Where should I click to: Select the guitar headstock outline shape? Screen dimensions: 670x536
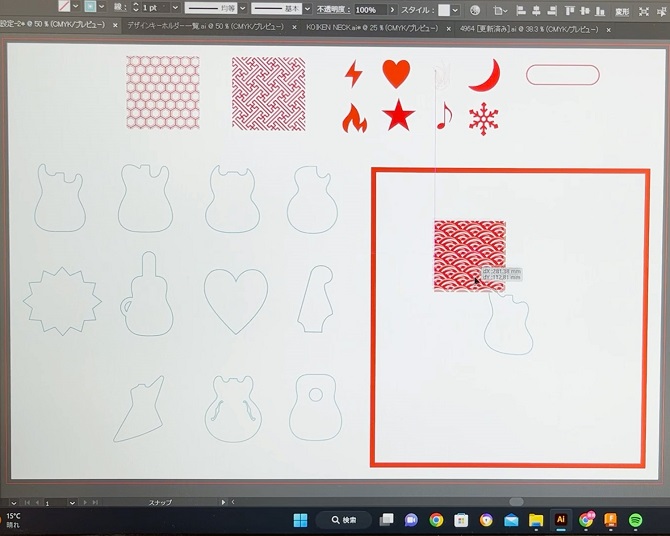pos(315,299)
